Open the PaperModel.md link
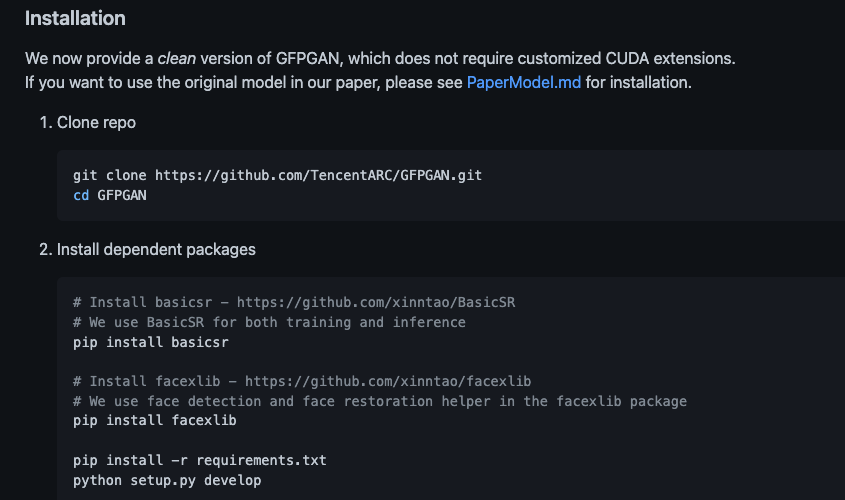The width and height of the screenshot is (845, 500). 523,82
